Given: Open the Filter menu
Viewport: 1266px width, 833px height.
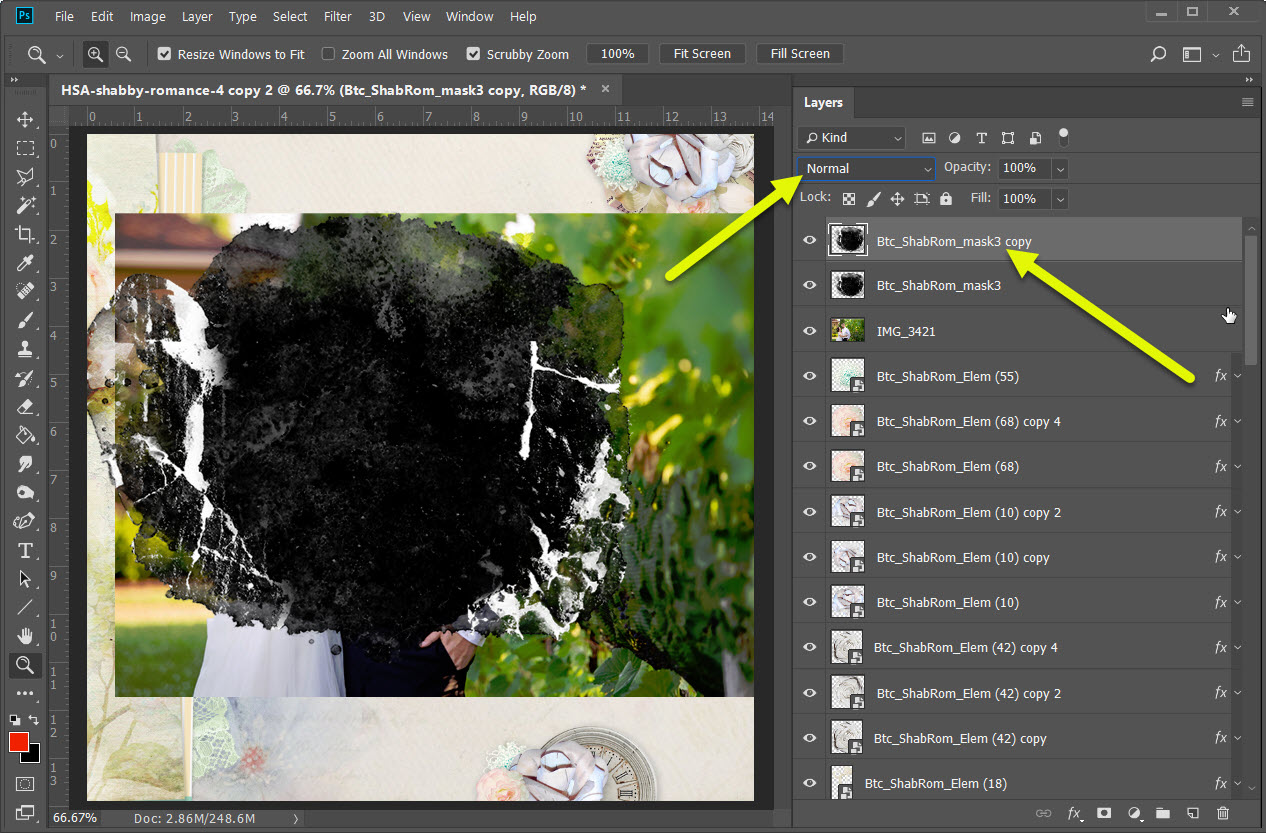Looking at the screenshot, I should click(x=338, y=16).
